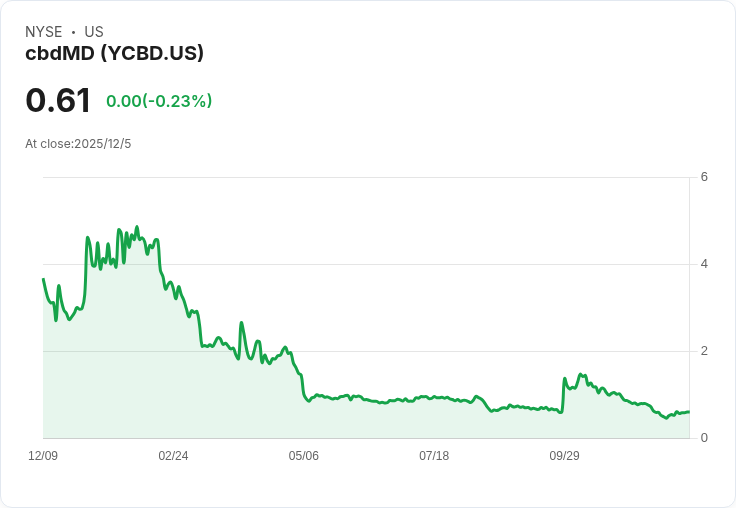Click the sharp drop near 05/06 on the line
This screenshot has height=508, width=736.
(302, 385)
